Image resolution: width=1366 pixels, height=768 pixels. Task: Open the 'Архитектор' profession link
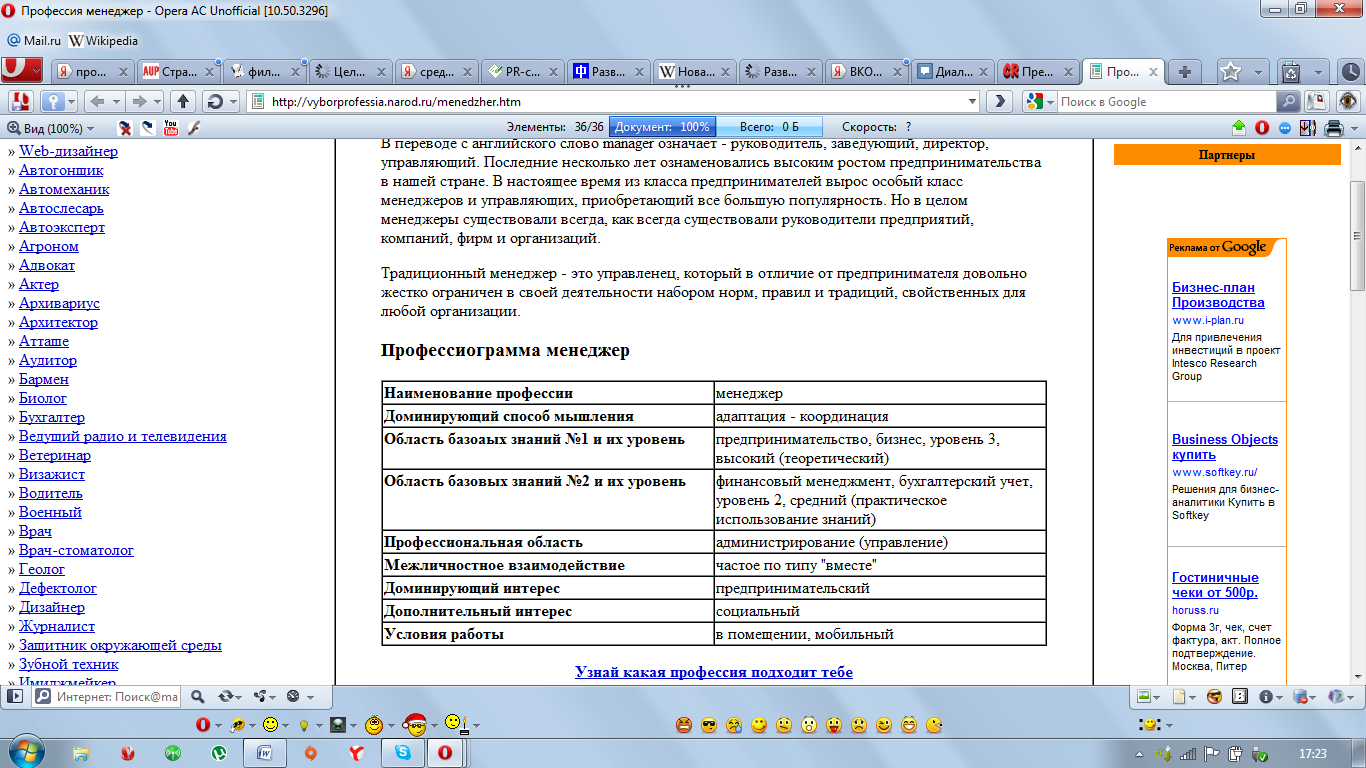pyautogui.click(x=59, y=322)
